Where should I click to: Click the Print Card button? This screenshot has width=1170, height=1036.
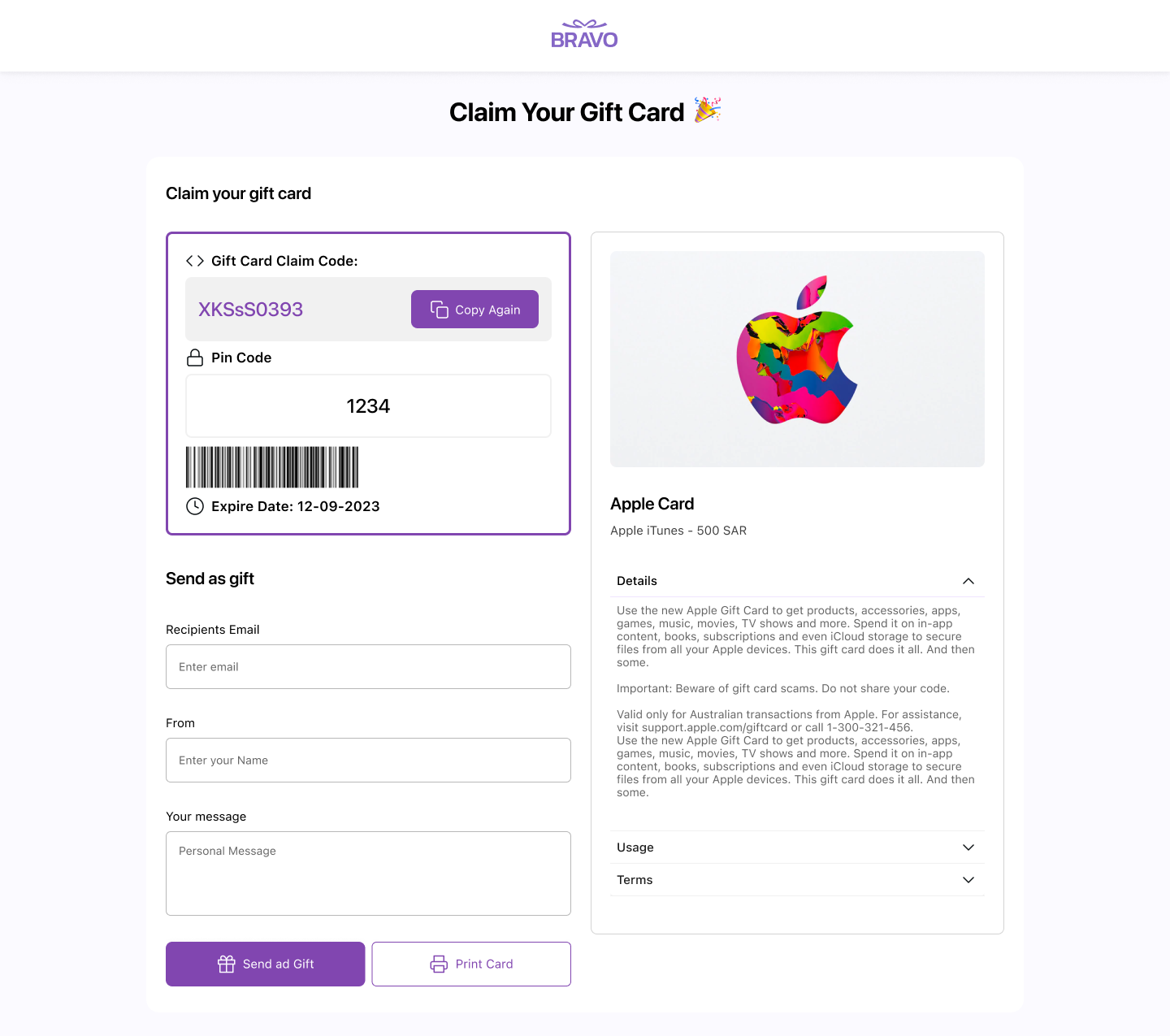pyautogui.click(x=471, y=964)
